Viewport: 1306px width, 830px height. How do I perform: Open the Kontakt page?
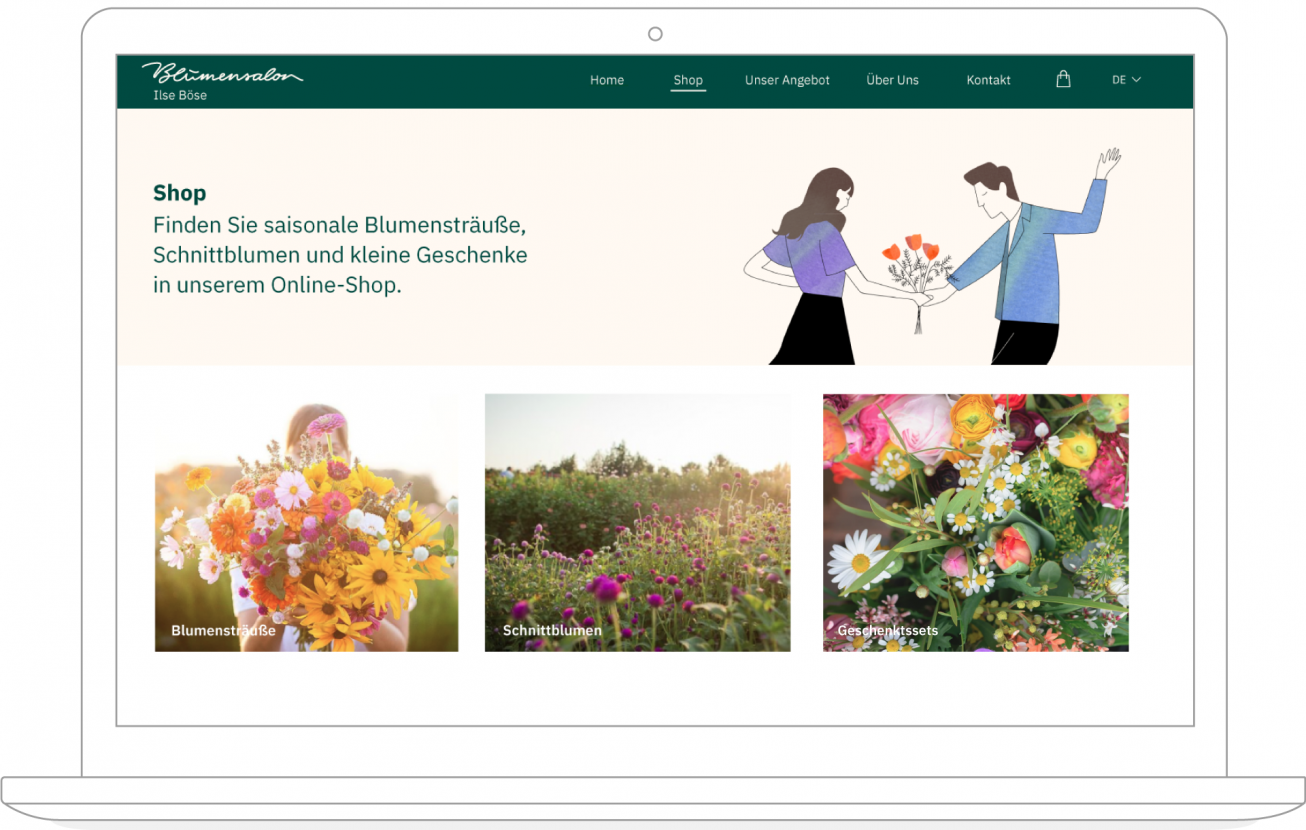click(x=988, y=80)
